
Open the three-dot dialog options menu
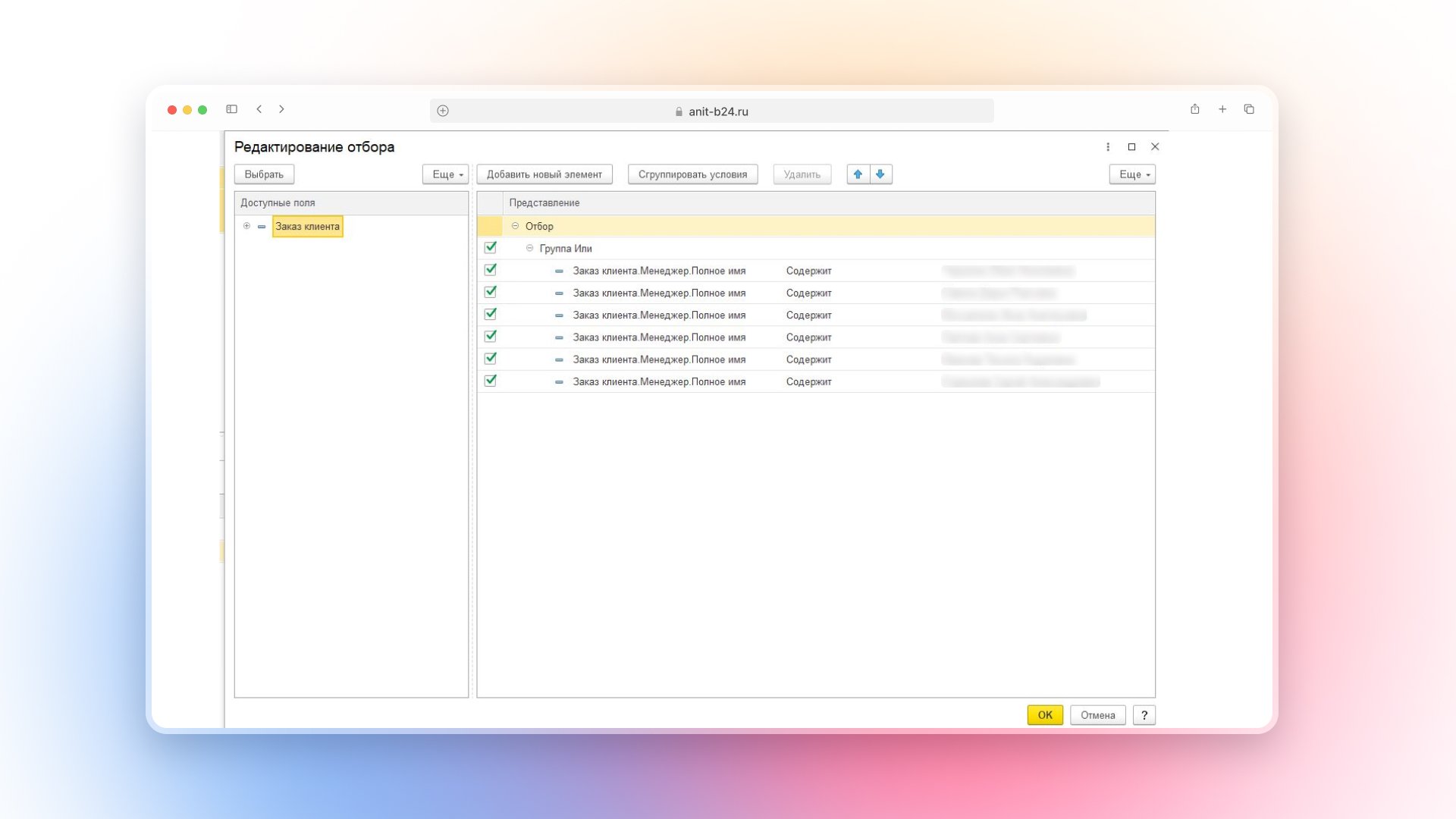[1108, 147]
